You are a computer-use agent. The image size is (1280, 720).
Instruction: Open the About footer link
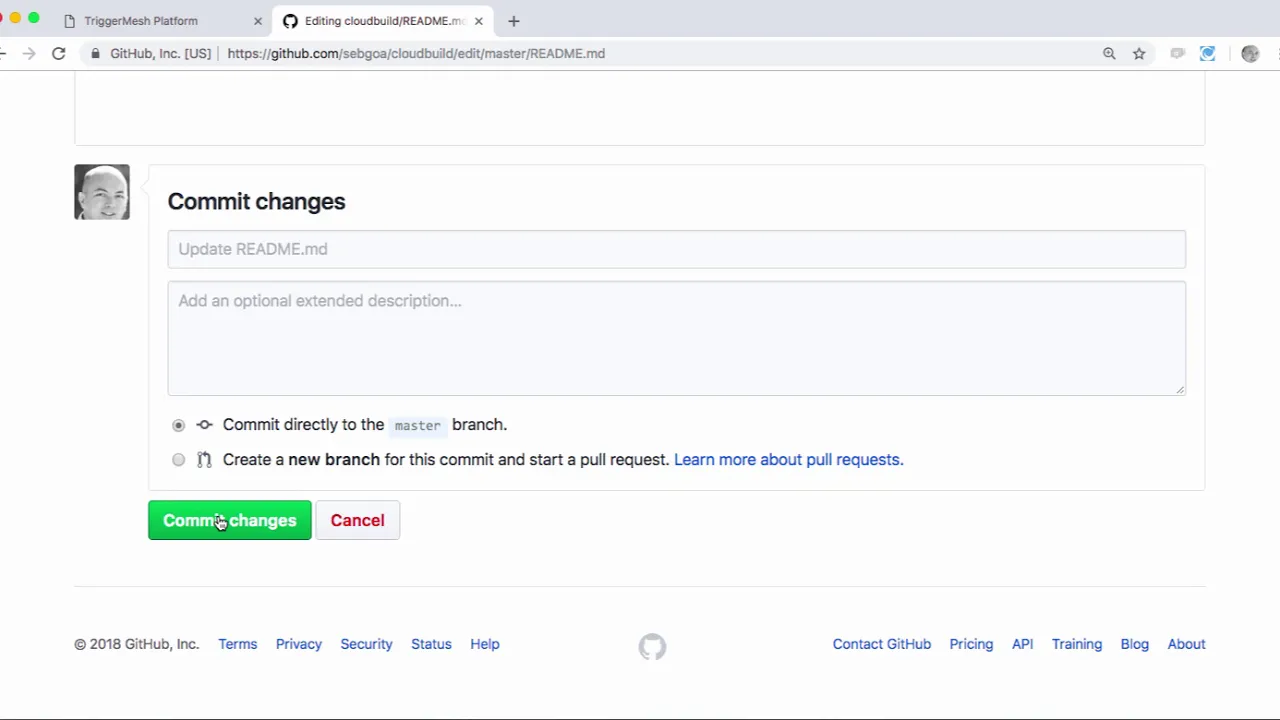(x=1187, y=644)
